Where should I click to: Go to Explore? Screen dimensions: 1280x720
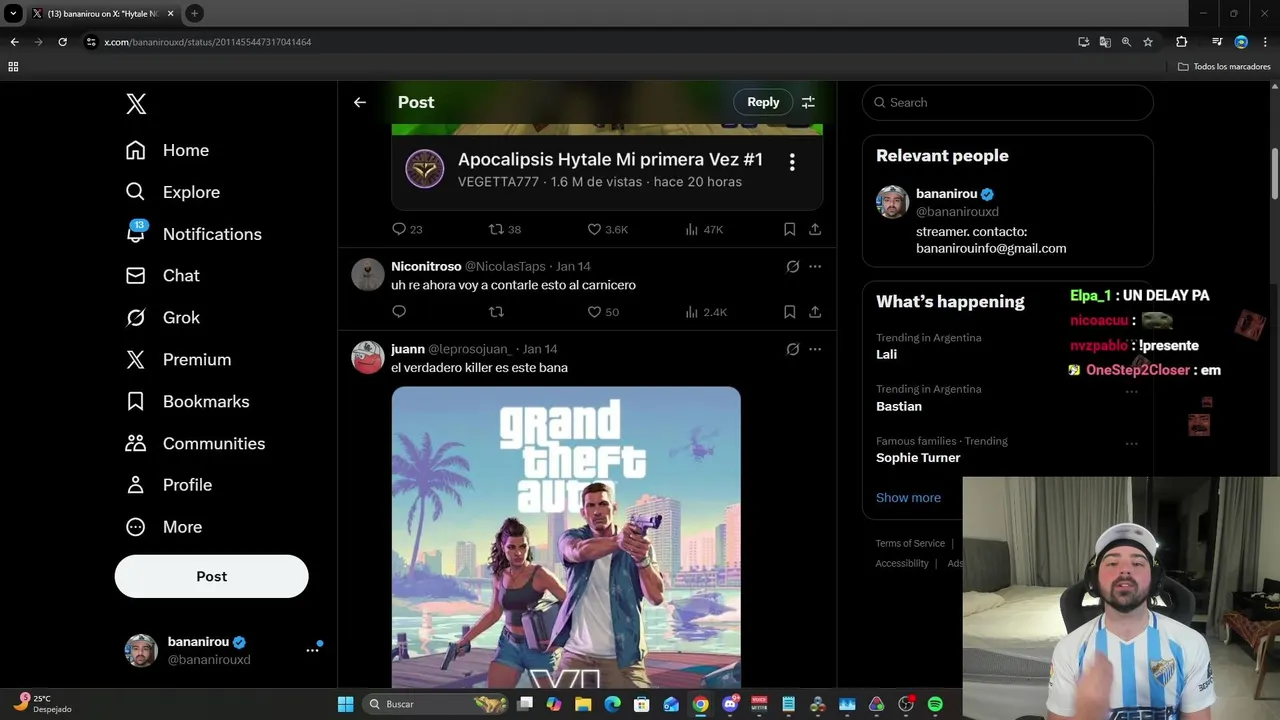(x=172, y=192)
